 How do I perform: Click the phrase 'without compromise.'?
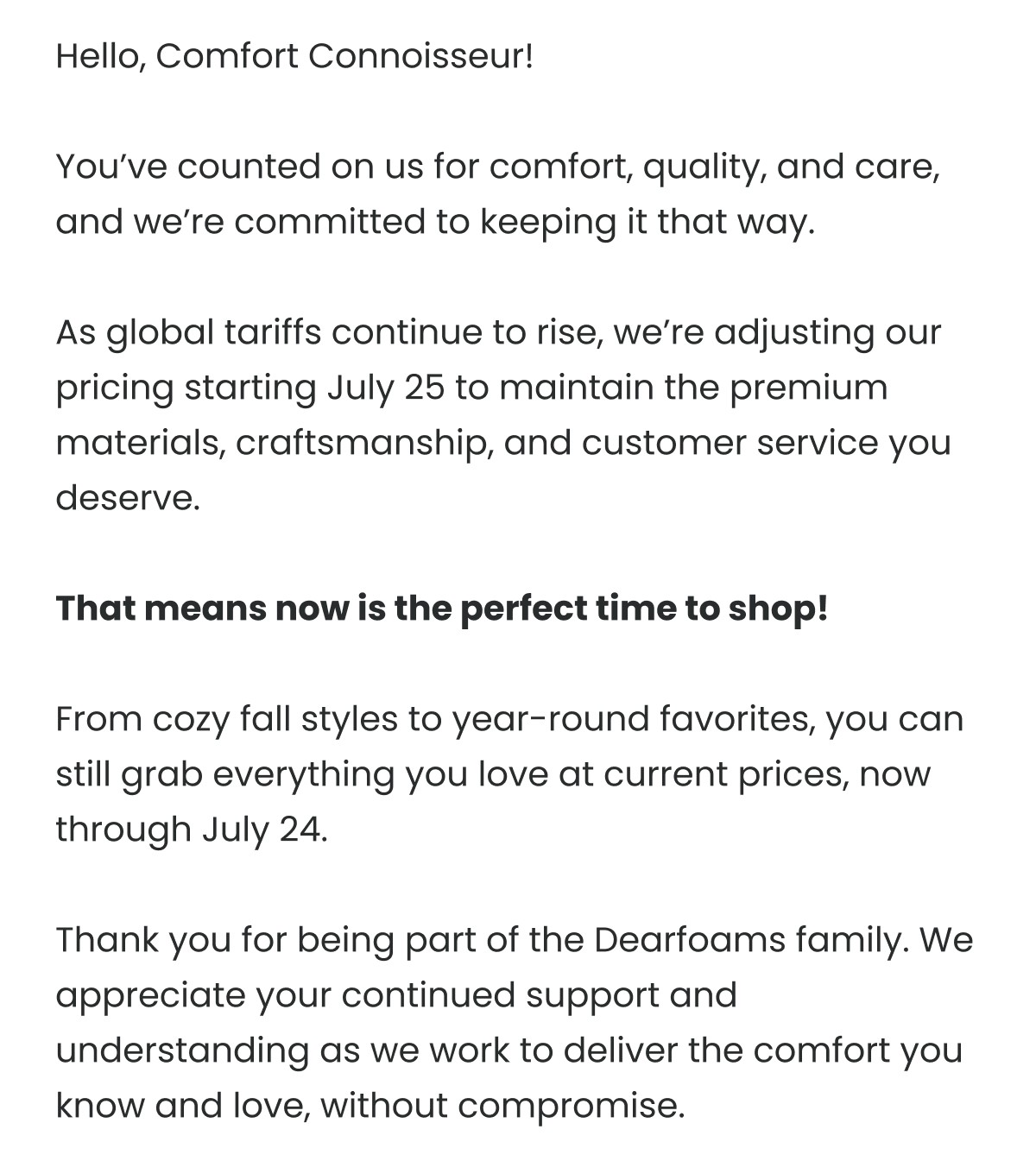point(502,1107)
